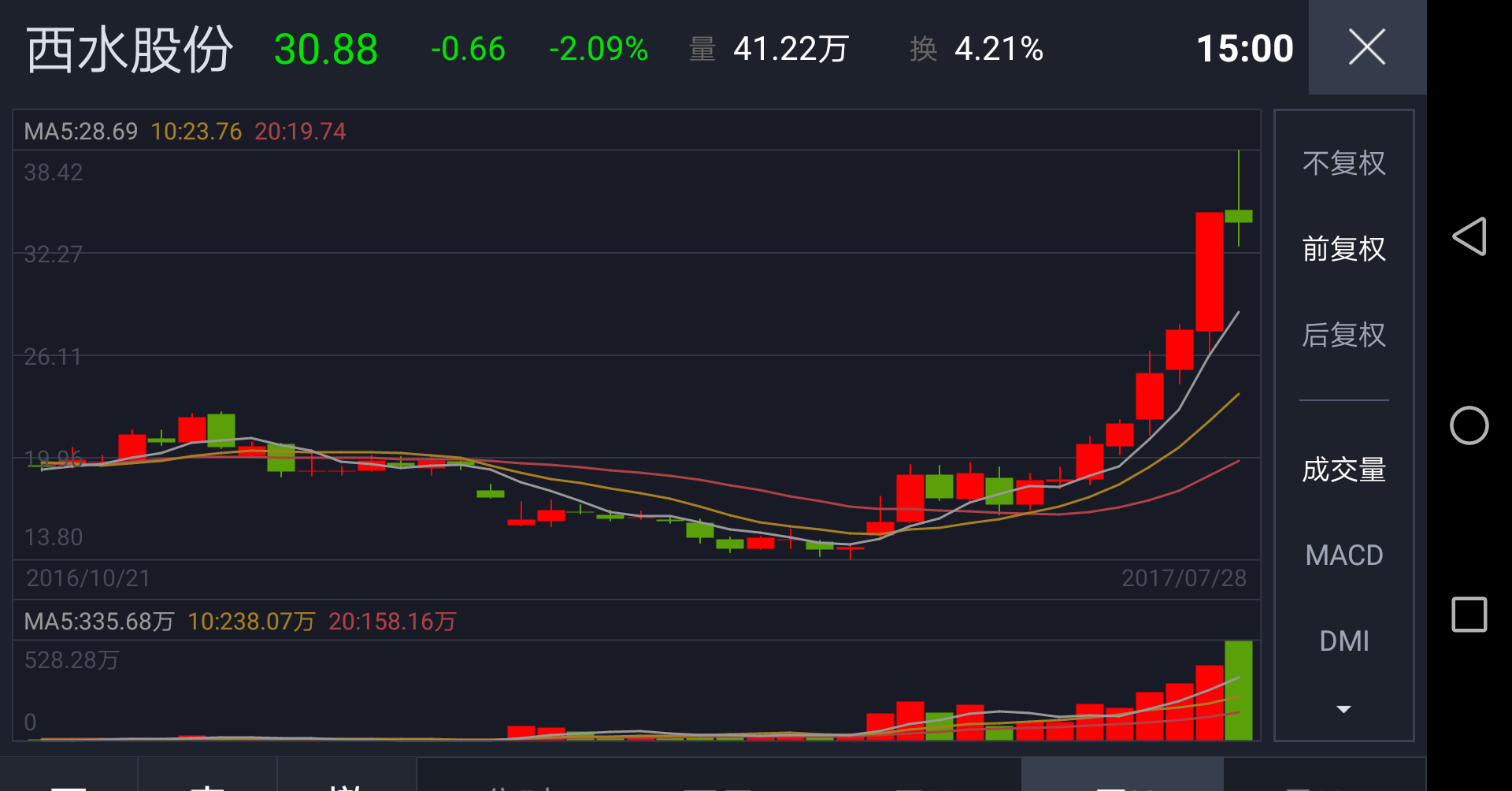Select 后复权 adjustment mode
The width and height of the screenshot is (1512, 791).
[1343, 335]
